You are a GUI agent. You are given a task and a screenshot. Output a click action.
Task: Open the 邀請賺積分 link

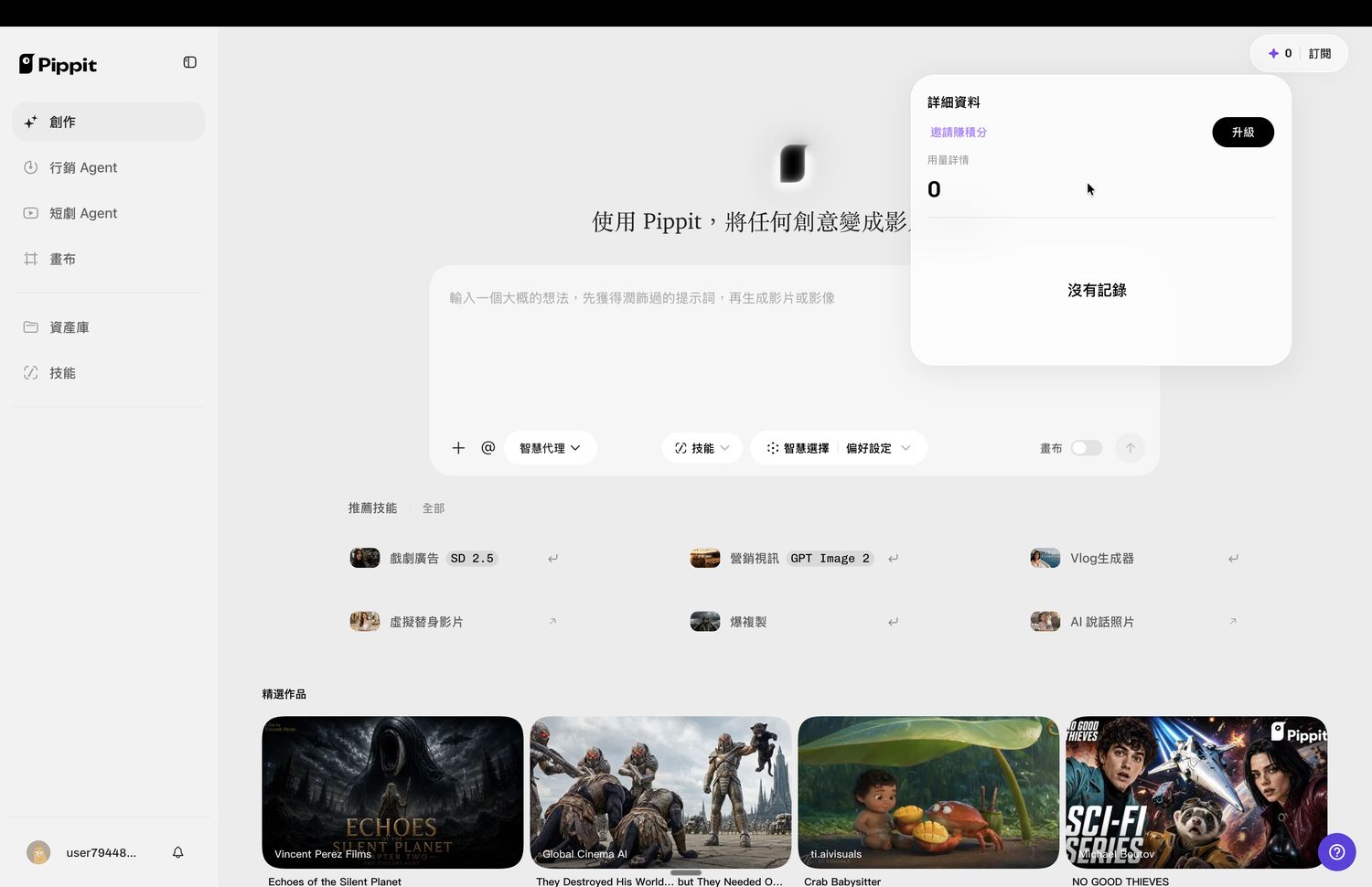(x=959, y=133)
